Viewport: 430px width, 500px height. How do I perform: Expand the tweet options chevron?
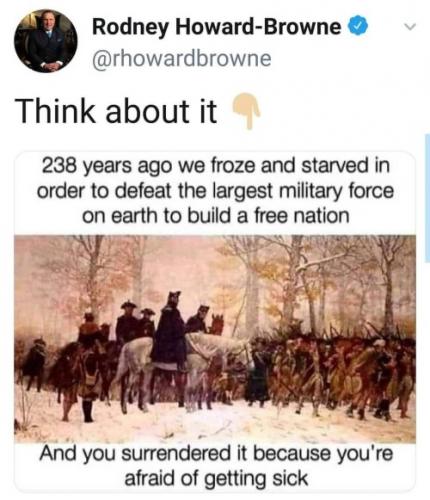[x=412, y=26]
